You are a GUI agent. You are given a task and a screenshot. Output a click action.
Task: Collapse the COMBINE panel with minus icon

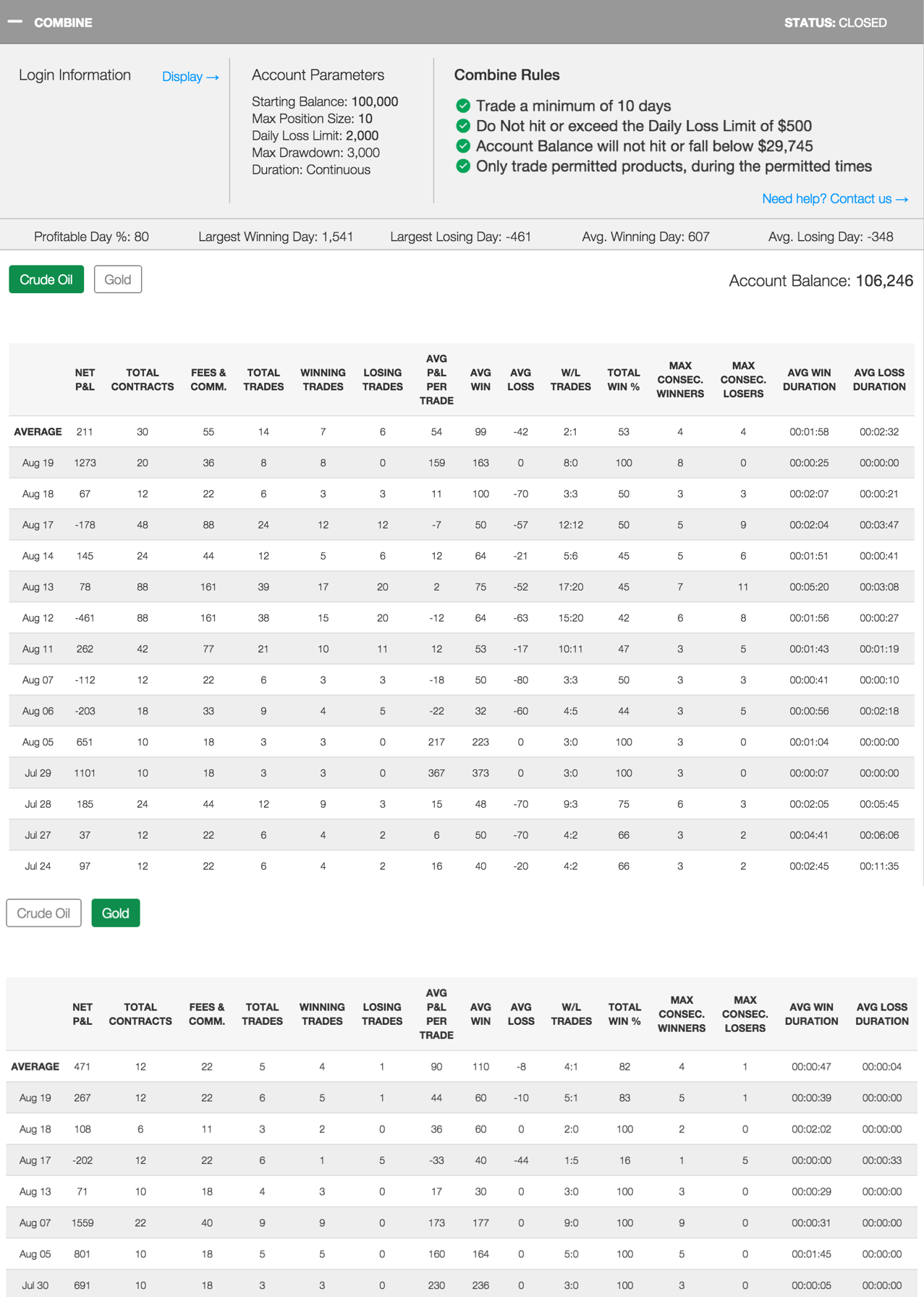15,22
